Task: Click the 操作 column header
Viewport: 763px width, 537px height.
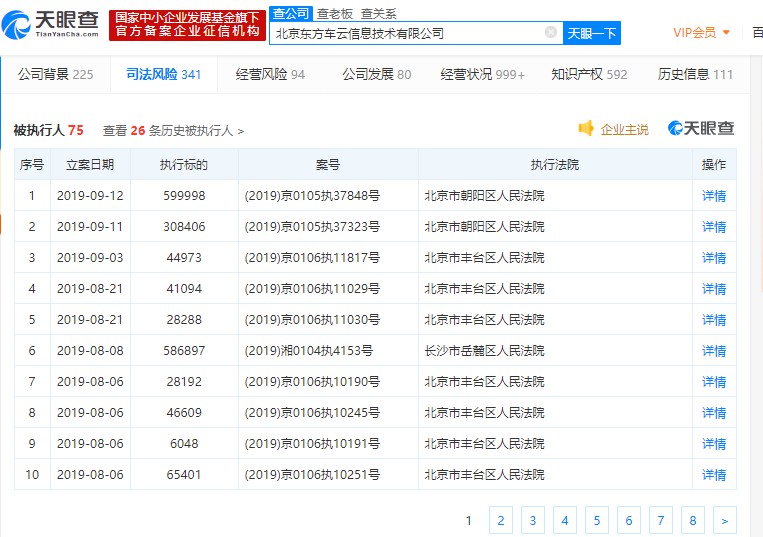Action: [714, 165]
